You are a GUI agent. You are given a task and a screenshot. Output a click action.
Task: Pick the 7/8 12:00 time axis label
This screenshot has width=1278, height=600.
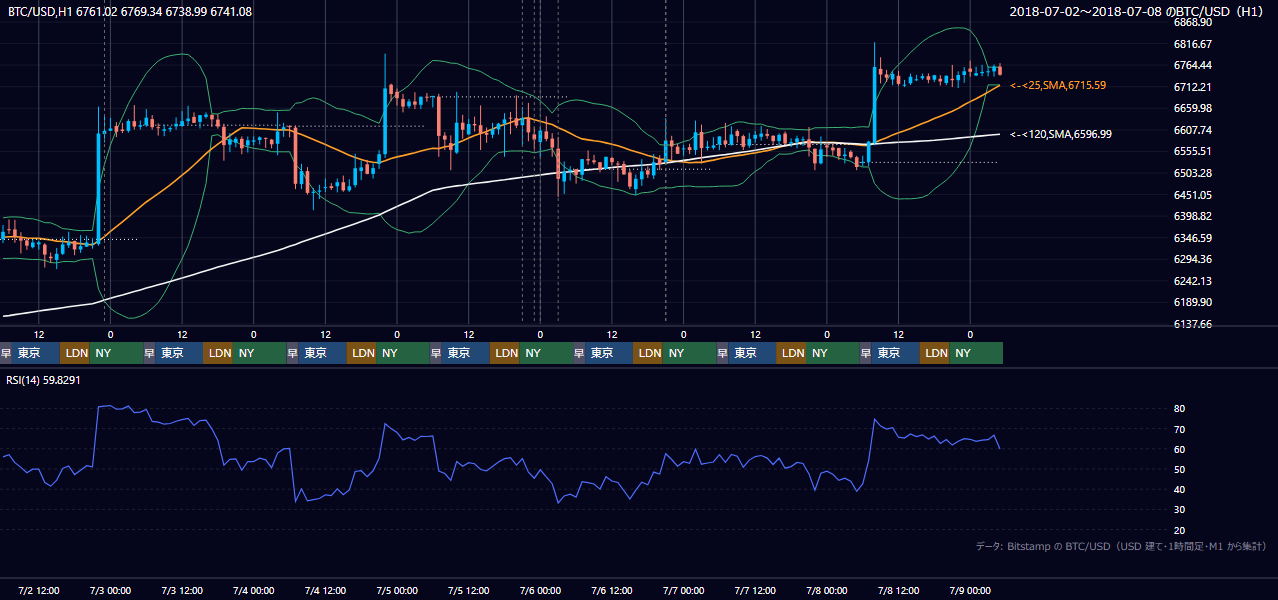899,590
